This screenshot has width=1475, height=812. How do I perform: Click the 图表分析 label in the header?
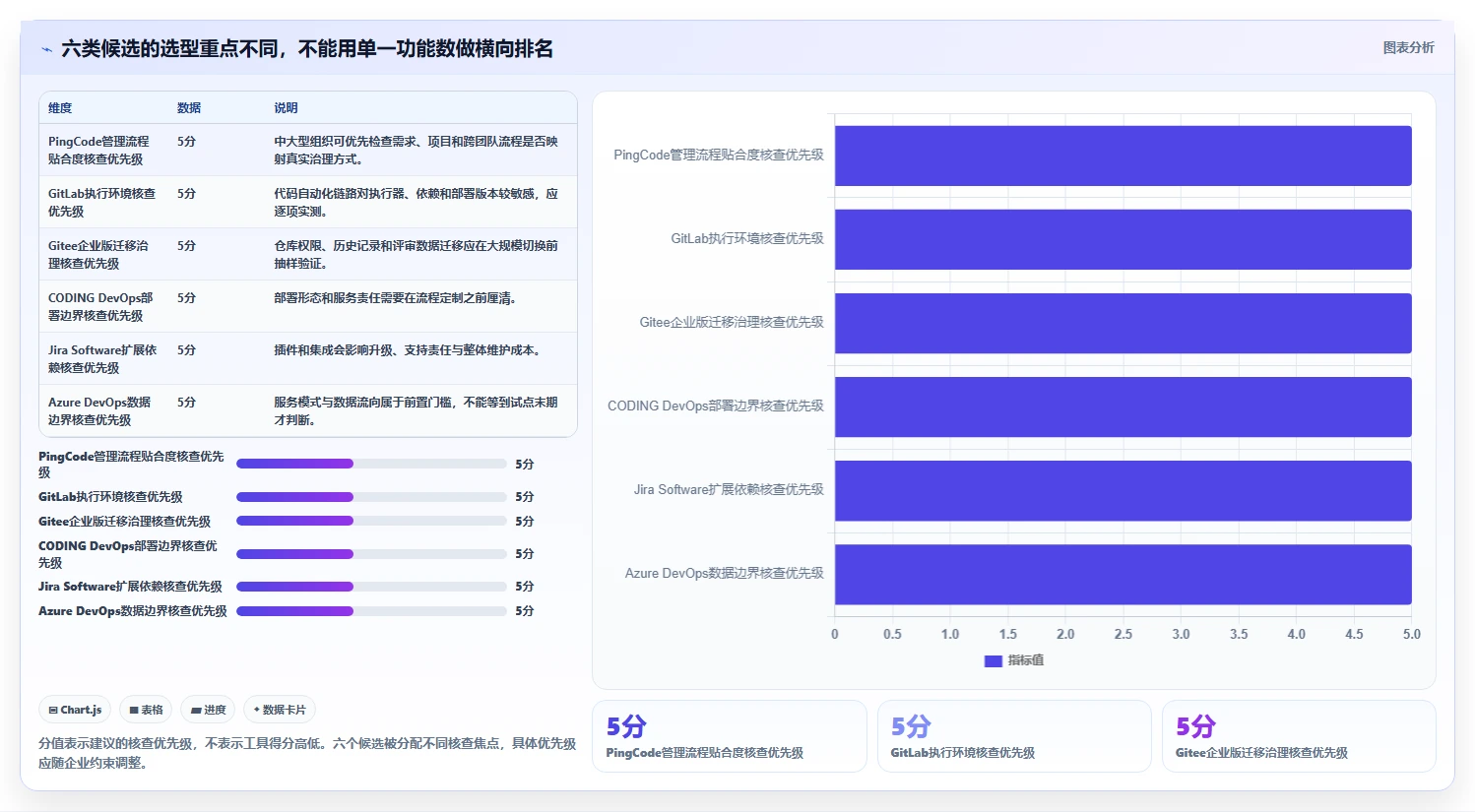pos(1408,47)
